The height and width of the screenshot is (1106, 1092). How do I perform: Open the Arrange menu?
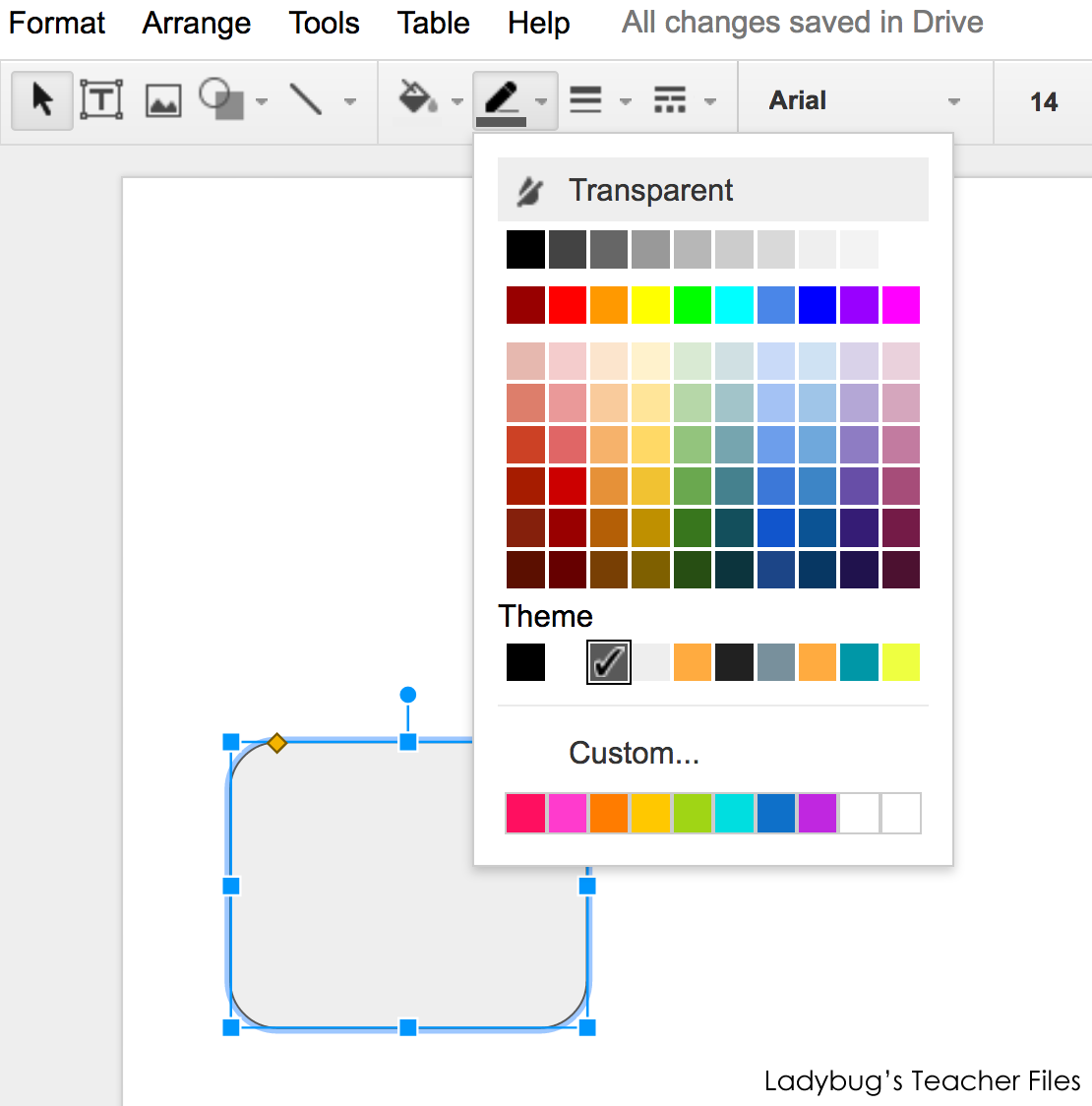pos(196,23)
